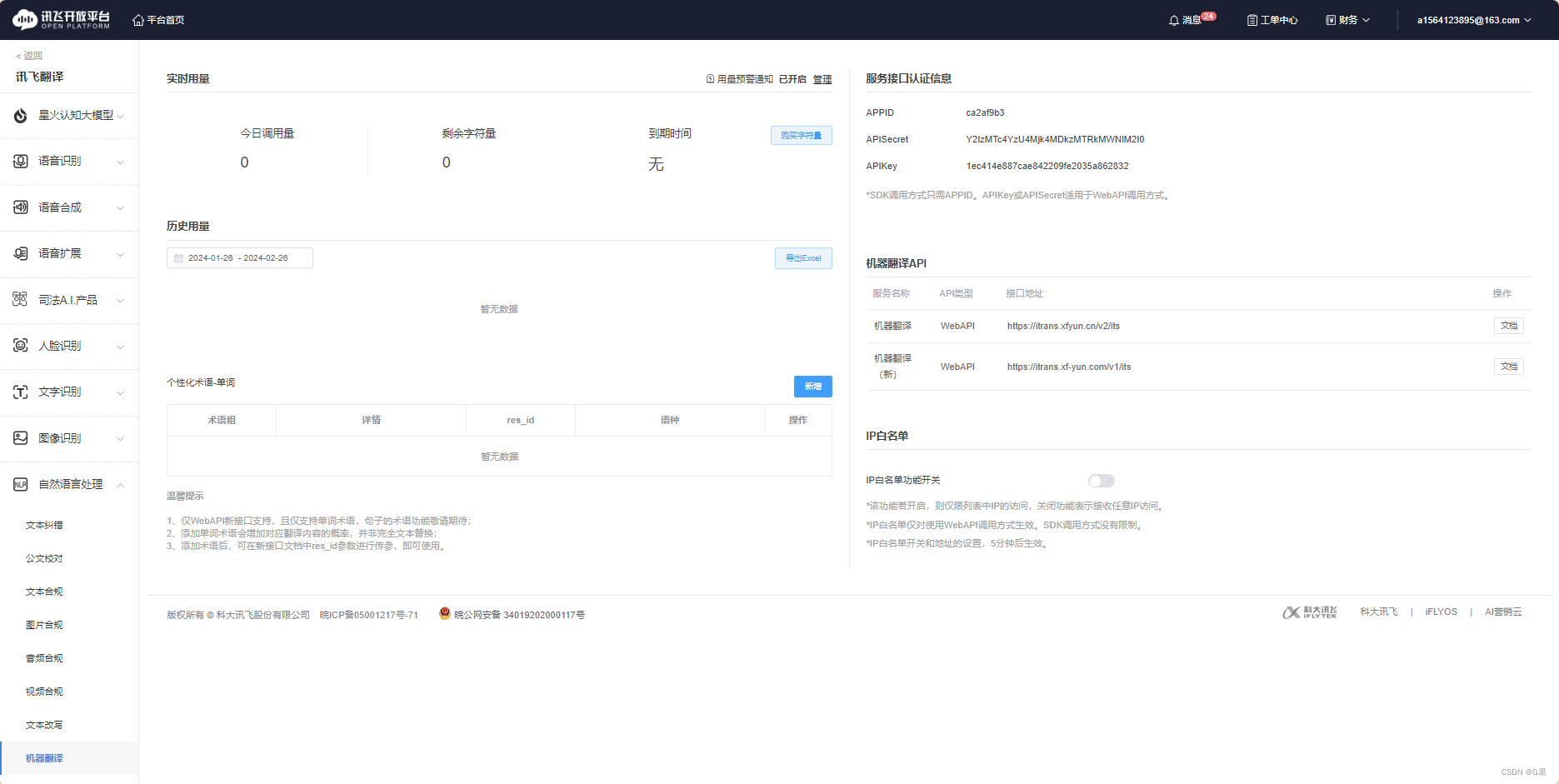Viewport: 1559px width, 784px height.
Task: Click the 返回 back link
Action: (x=29, y=56)
